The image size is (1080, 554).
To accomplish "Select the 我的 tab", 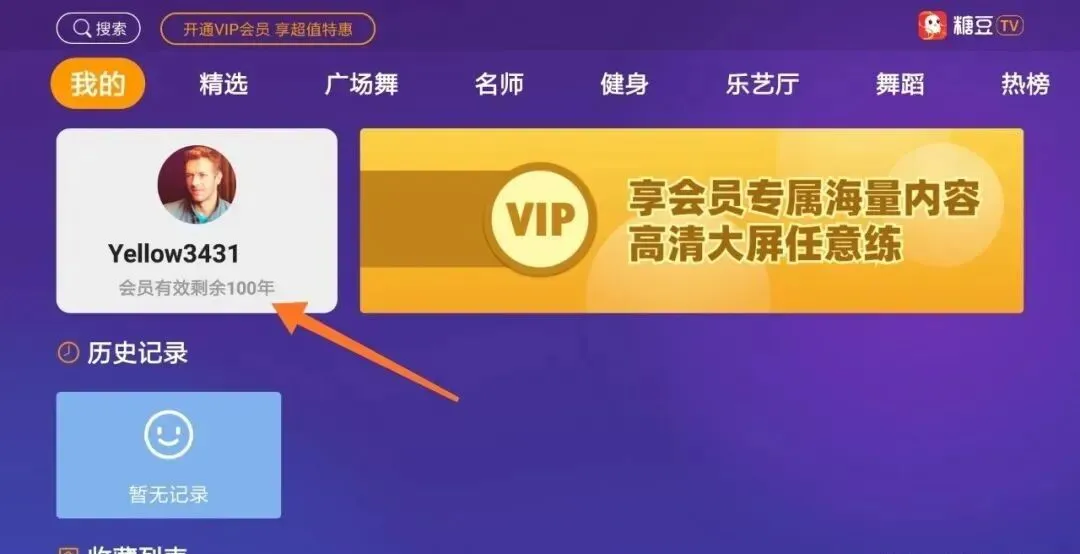I will pos(98,83).
